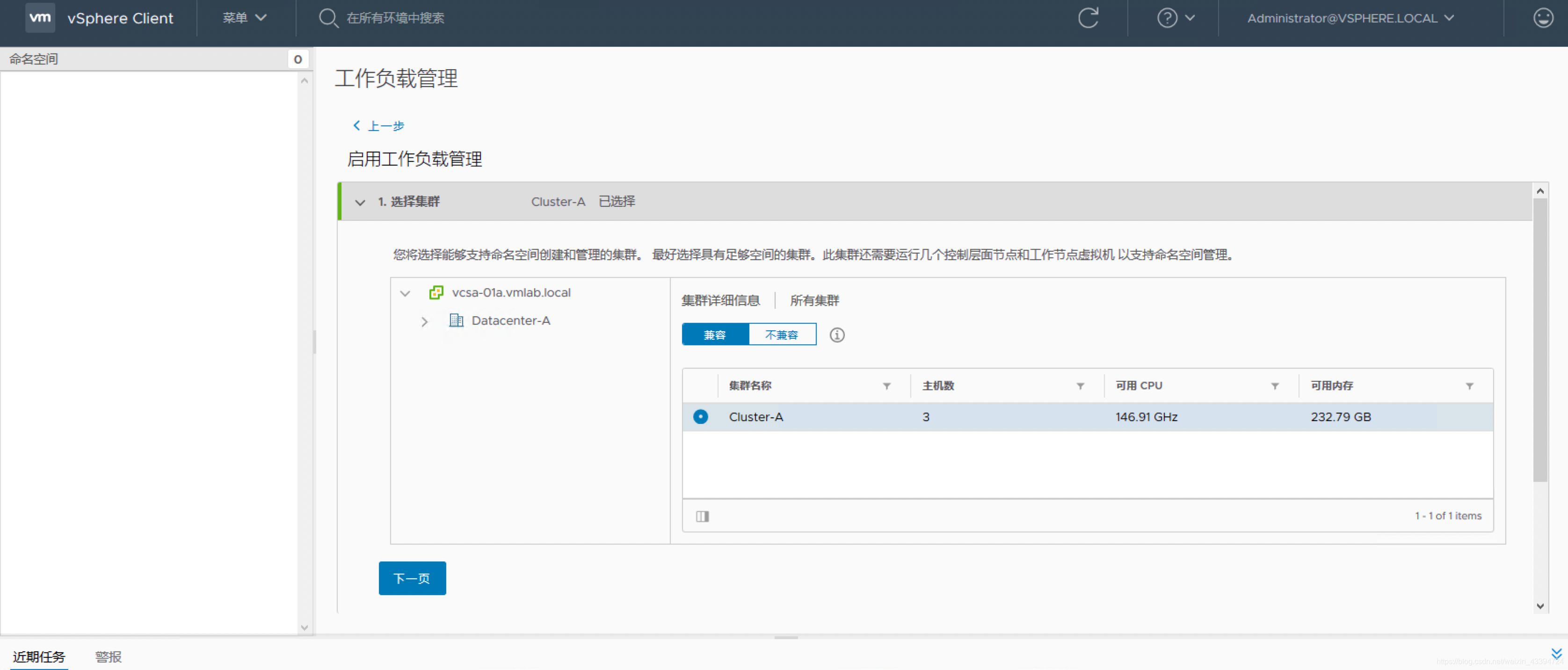The image size is (1568, 670).
Task: Sort by 可用 CPU column header
Action: [x=1139, y=386]
